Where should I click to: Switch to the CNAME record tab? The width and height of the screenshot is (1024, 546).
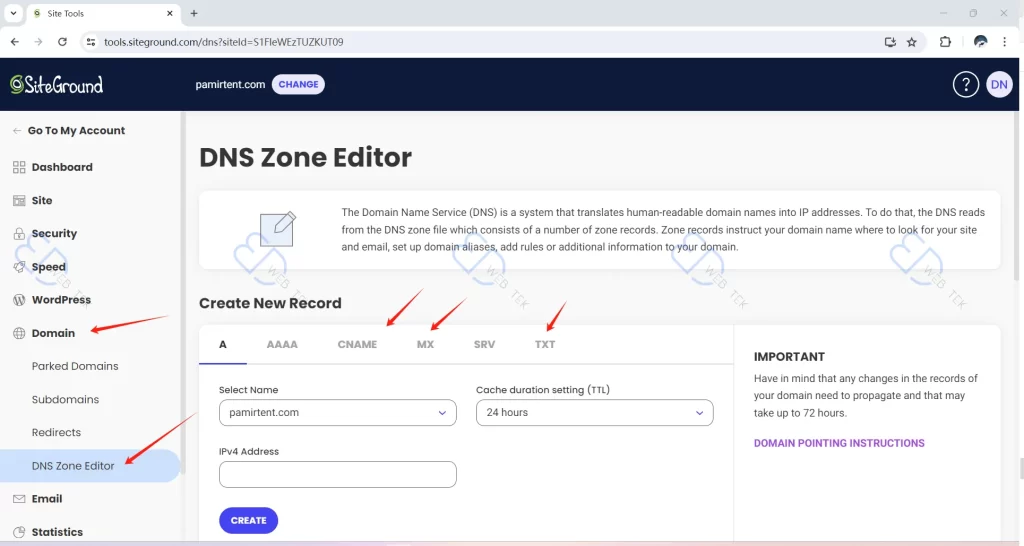click(357, 344)
